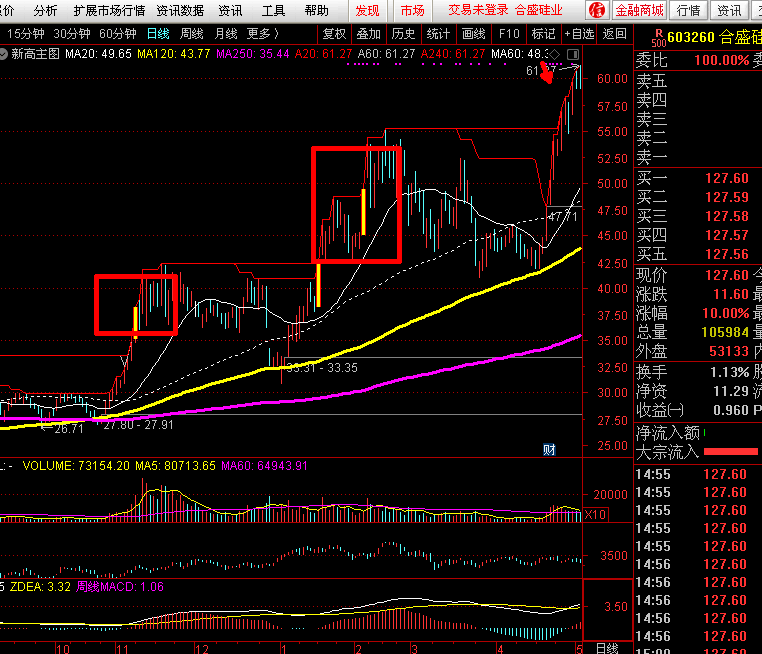Click the blue 财 finance marker on chart
The height and width of the screenshot is (654, 762).
(548, 450)
